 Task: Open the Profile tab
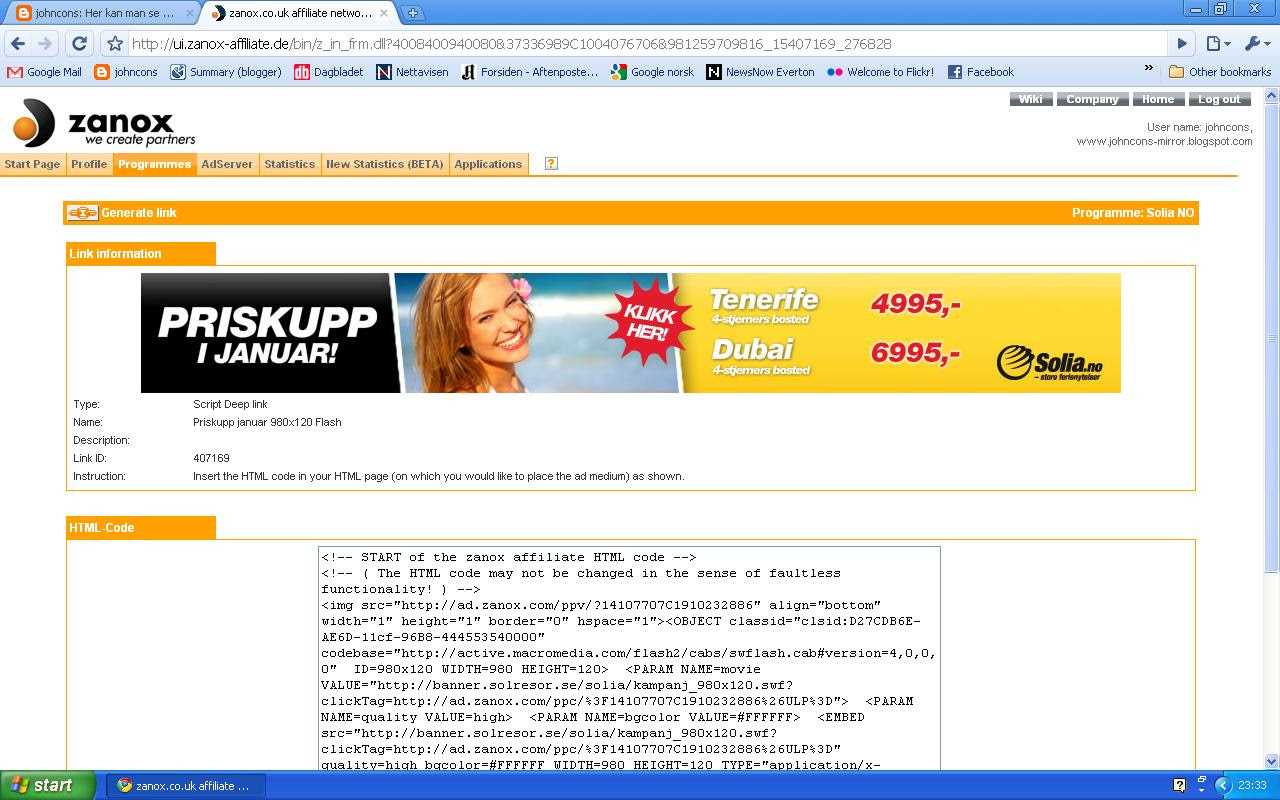click(89, 164)
